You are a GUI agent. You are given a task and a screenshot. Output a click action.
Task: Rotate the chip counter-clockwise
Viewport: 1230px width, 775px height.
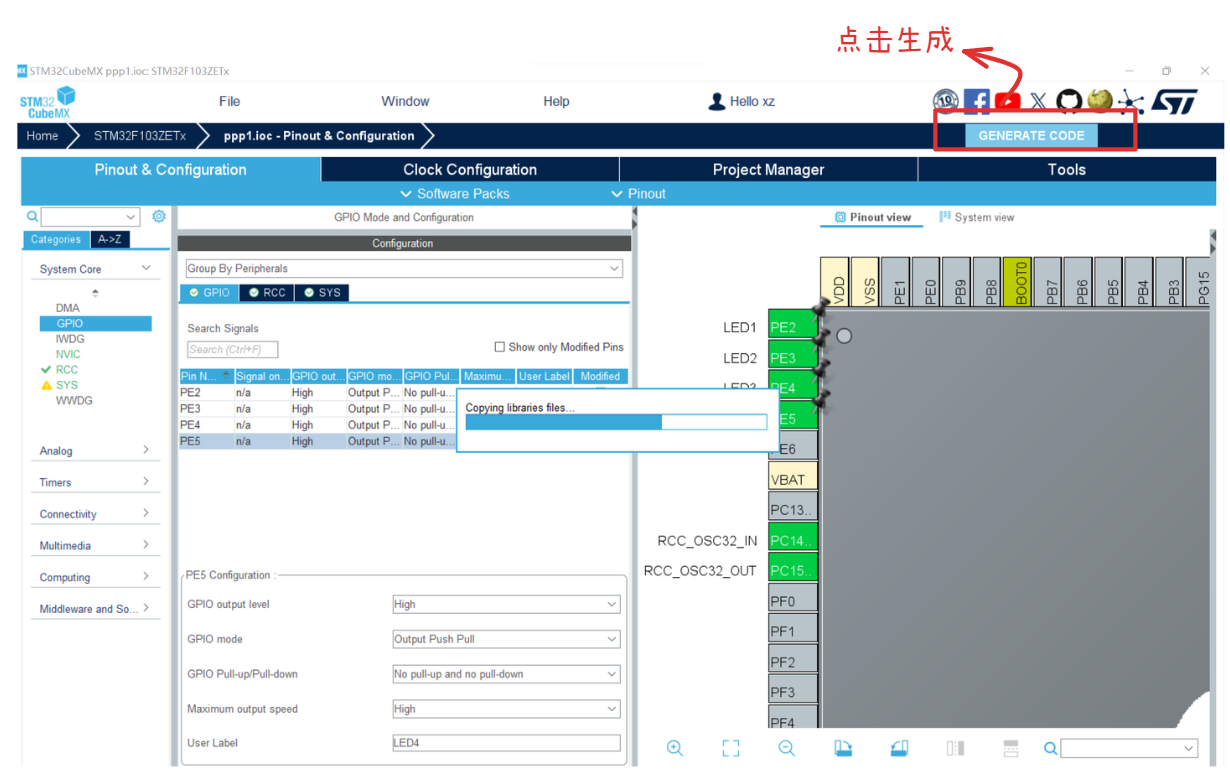pos(899,748)
